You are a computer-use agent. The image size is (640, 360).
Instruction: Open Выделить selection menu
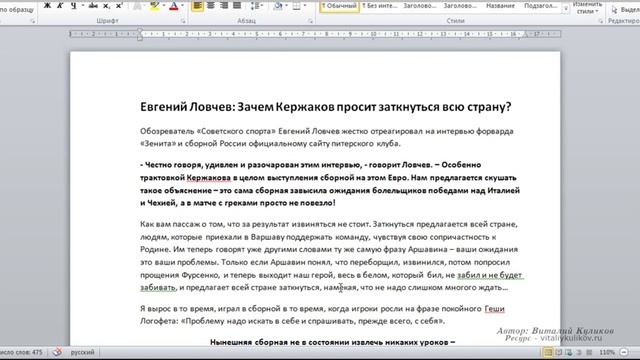[627, 9]
